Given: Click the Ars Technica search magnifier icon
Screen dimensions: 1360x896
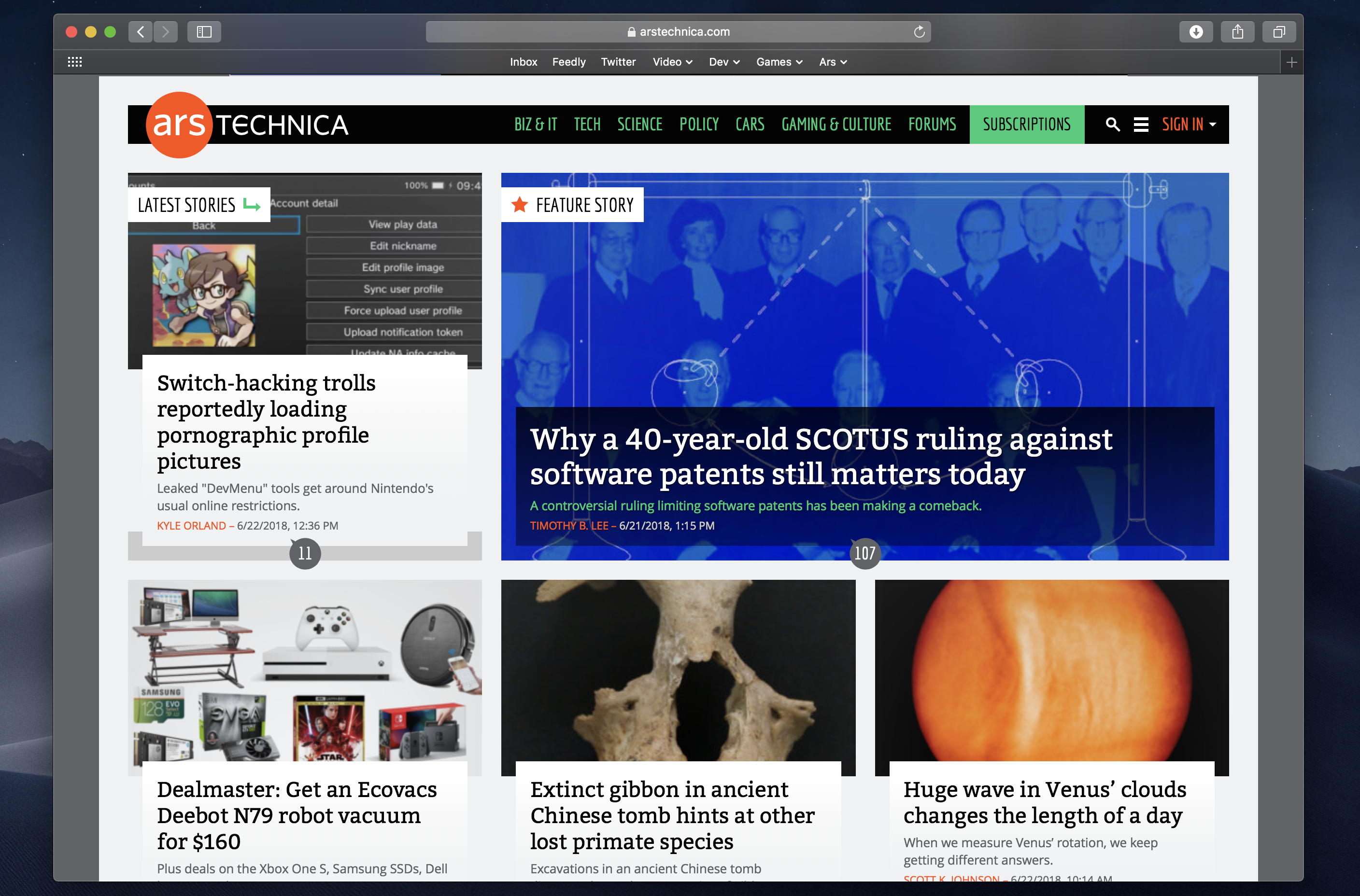Looking at the screenshot, I should pos(1112,125).
